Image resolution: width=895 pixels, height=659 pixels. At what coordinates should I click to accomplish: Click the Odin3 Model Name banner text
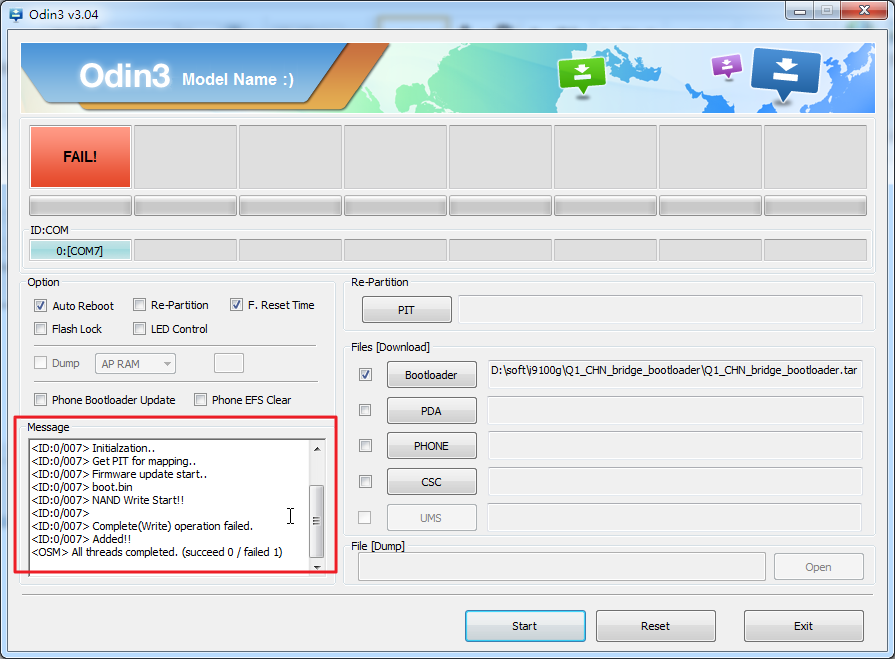tap(186, 76)
